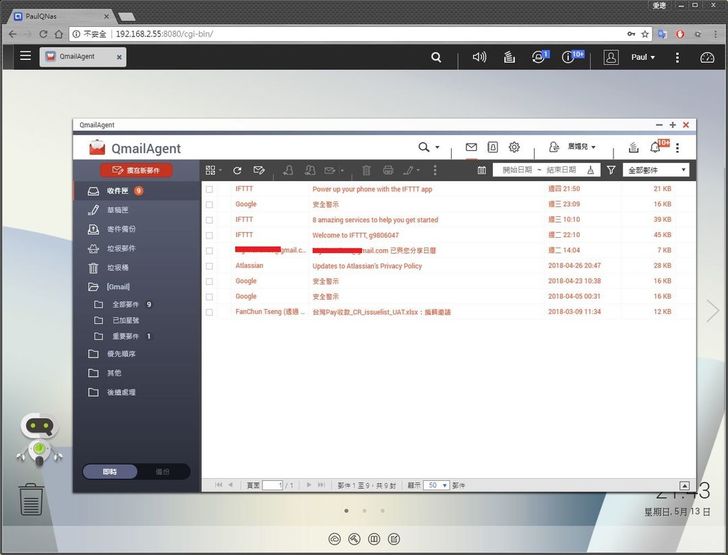Expand the view layout grid dropdown arrow

coord(221,170)
